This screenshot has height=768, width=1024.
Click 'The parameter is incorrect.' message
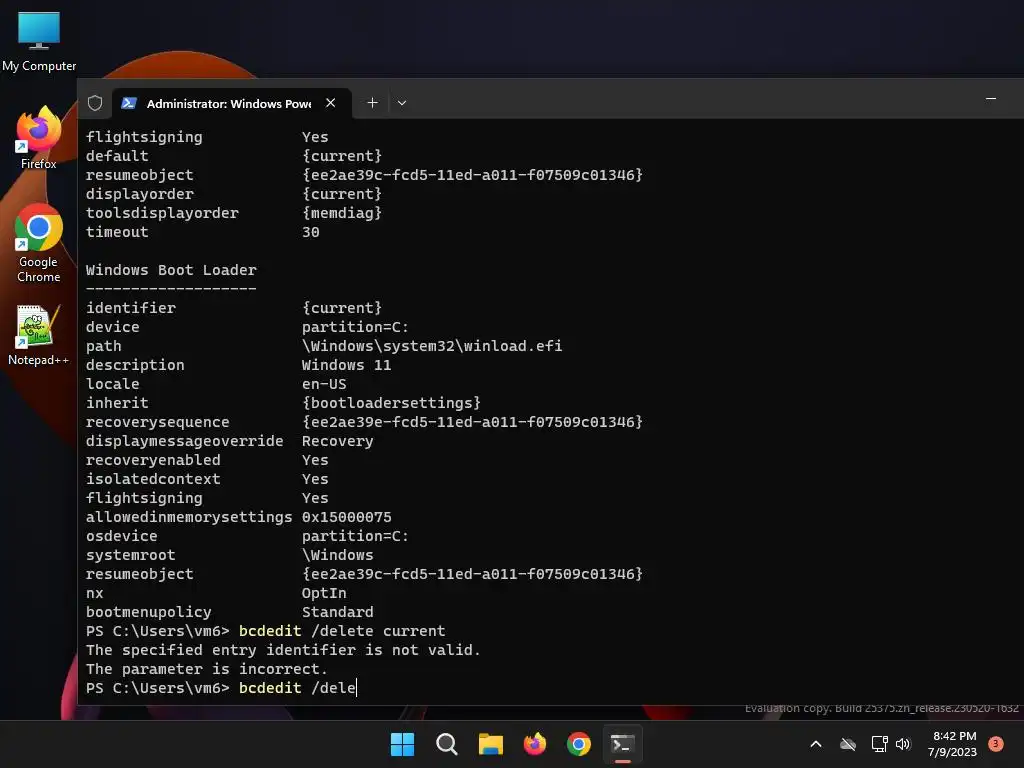point(206,668)
